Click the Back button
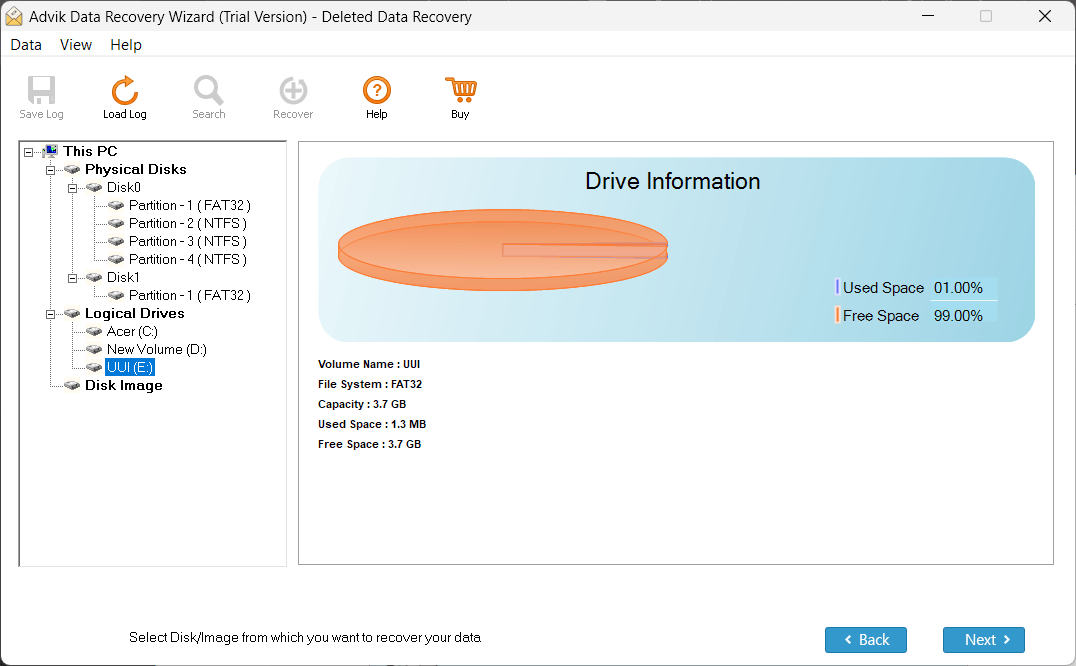1076x666 pixels. point(865,639)
